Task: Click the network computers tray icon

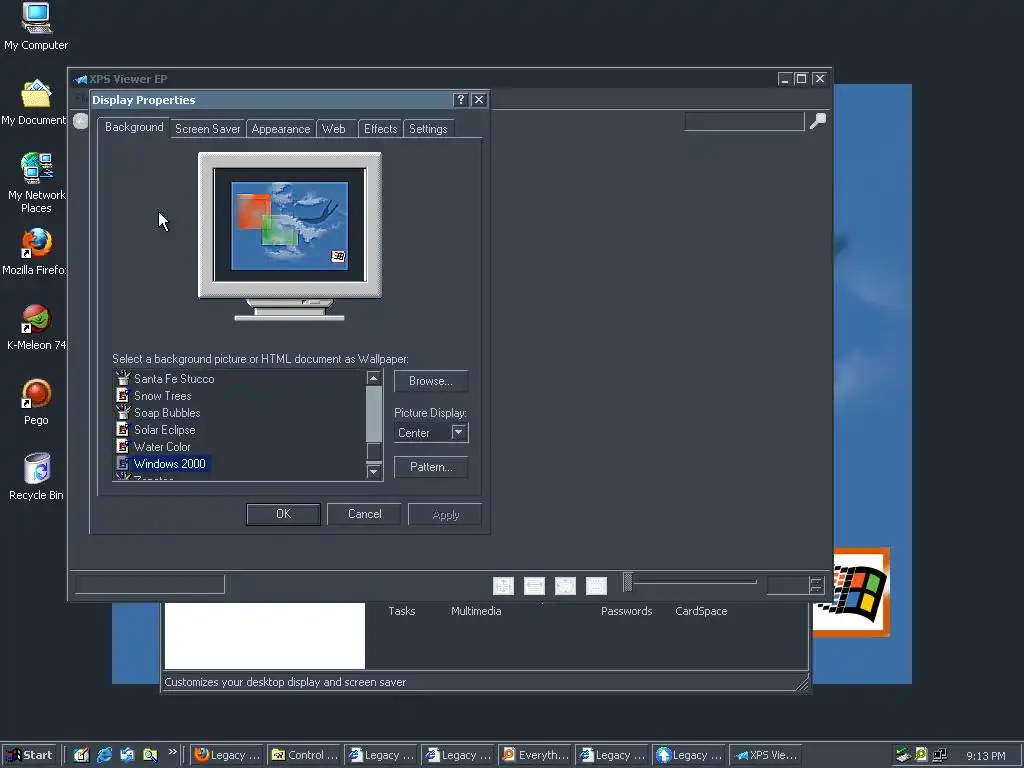Action: [940, 755]
